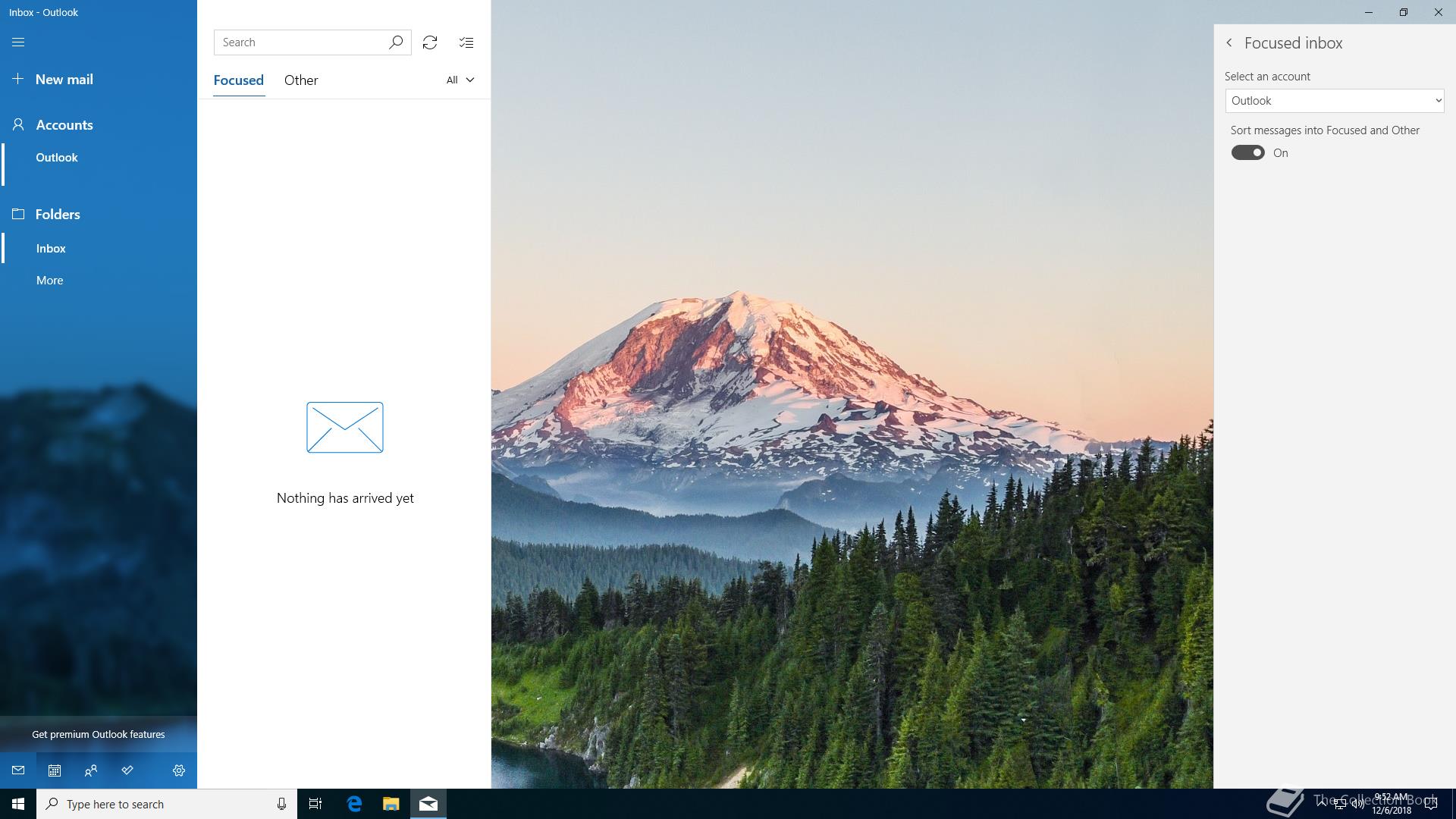1456x819 pixels.
Task: Turn off Focused and Other sorting
Action: 1247,153
